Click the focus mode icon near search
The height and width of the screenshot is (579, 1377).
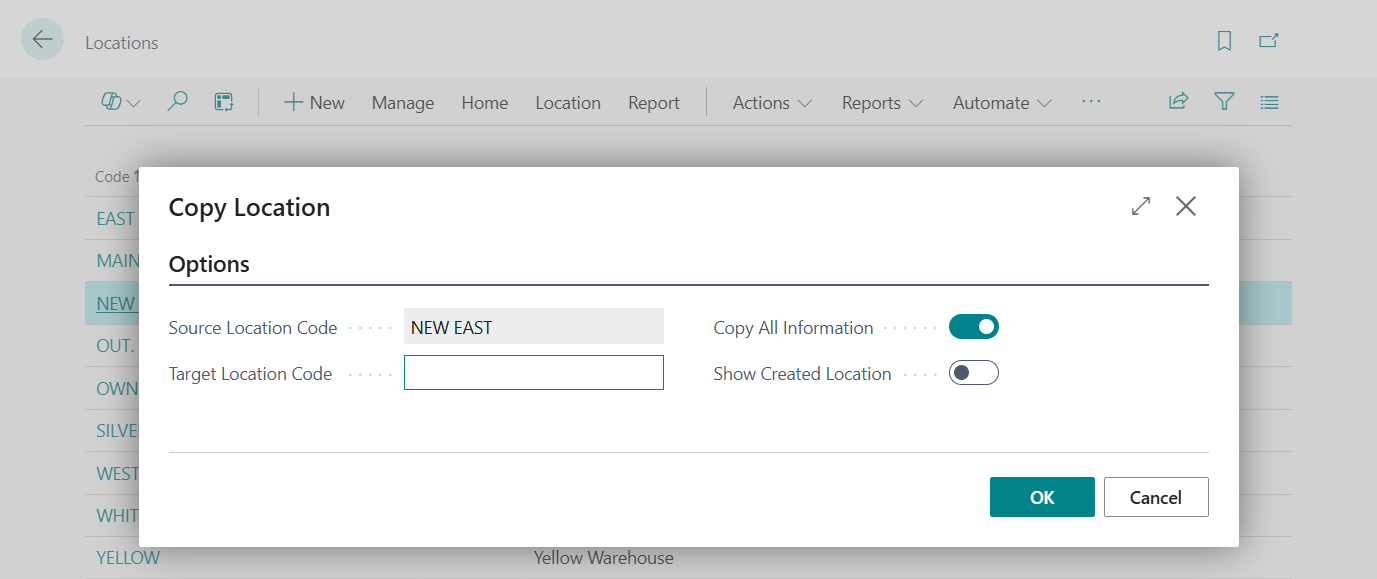pos(223,101)
